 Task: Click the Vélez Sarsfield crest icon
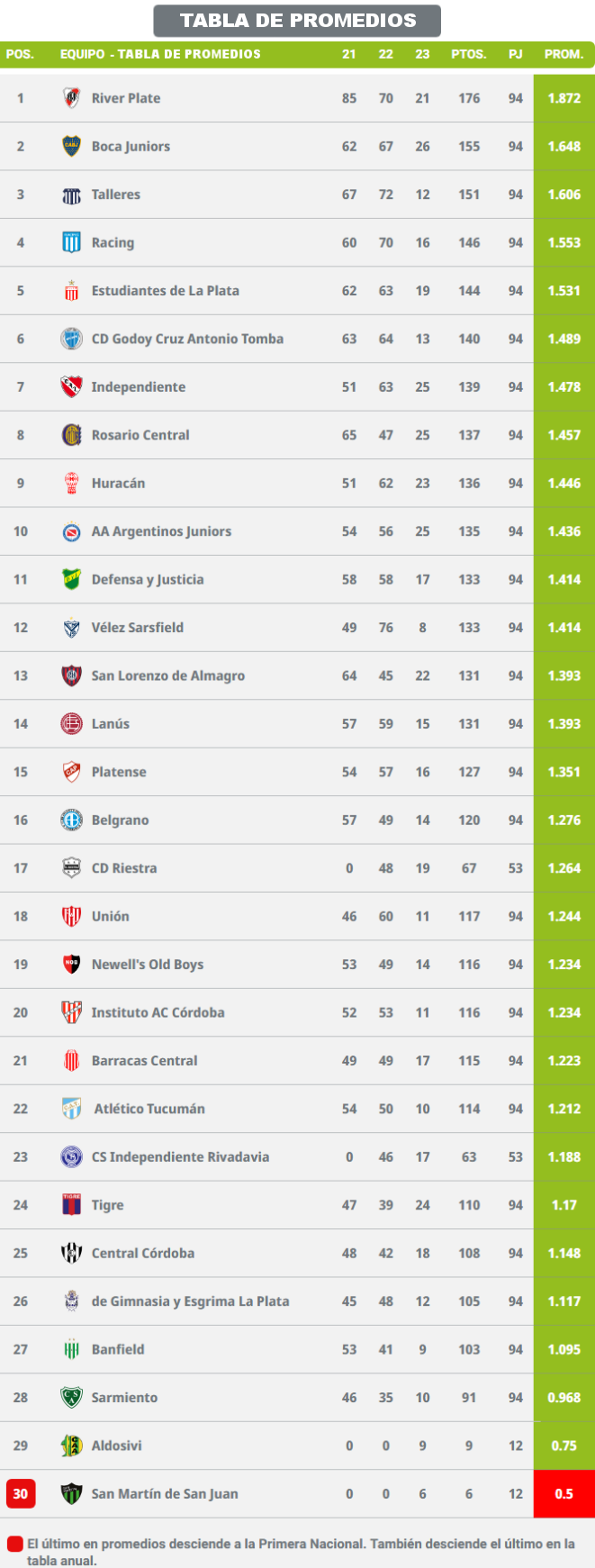tap(71, 628)
